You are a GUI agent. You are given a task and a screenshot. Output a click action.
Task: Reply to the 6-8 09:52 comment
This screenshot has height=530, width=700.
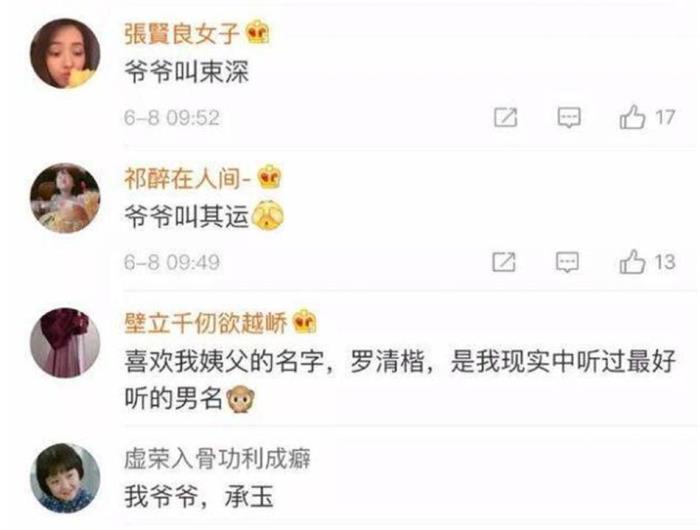click(569, 117)
